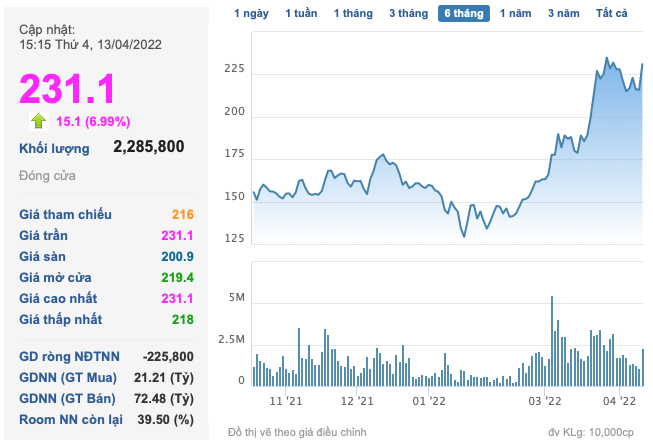Click the price line peak near 04 '22
653x440 pixels.
tap(607, 59)
